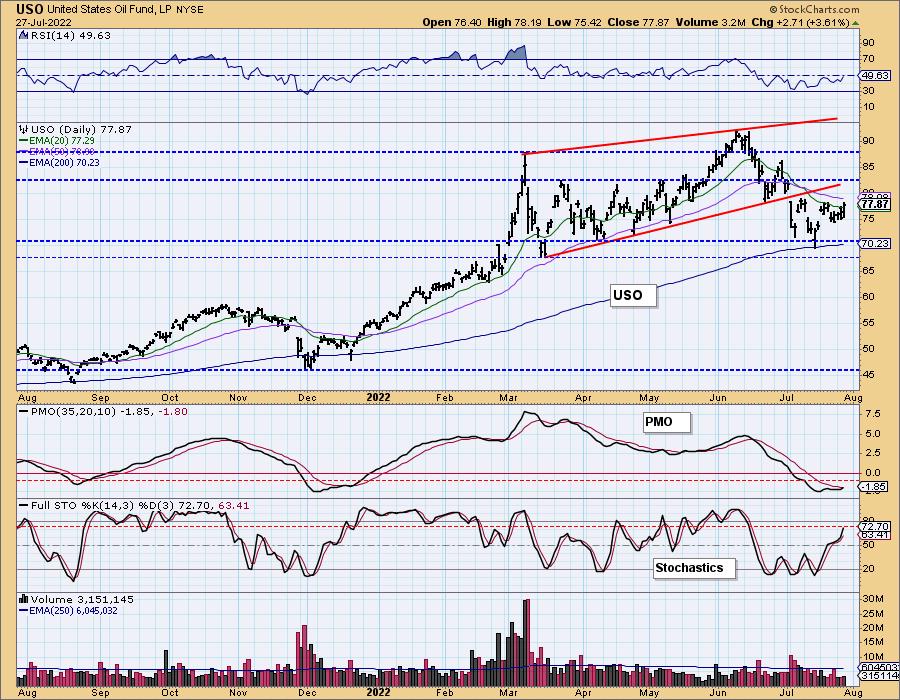
Task: Click the Jun label under the price chart
Action: (x=718, y=398)
